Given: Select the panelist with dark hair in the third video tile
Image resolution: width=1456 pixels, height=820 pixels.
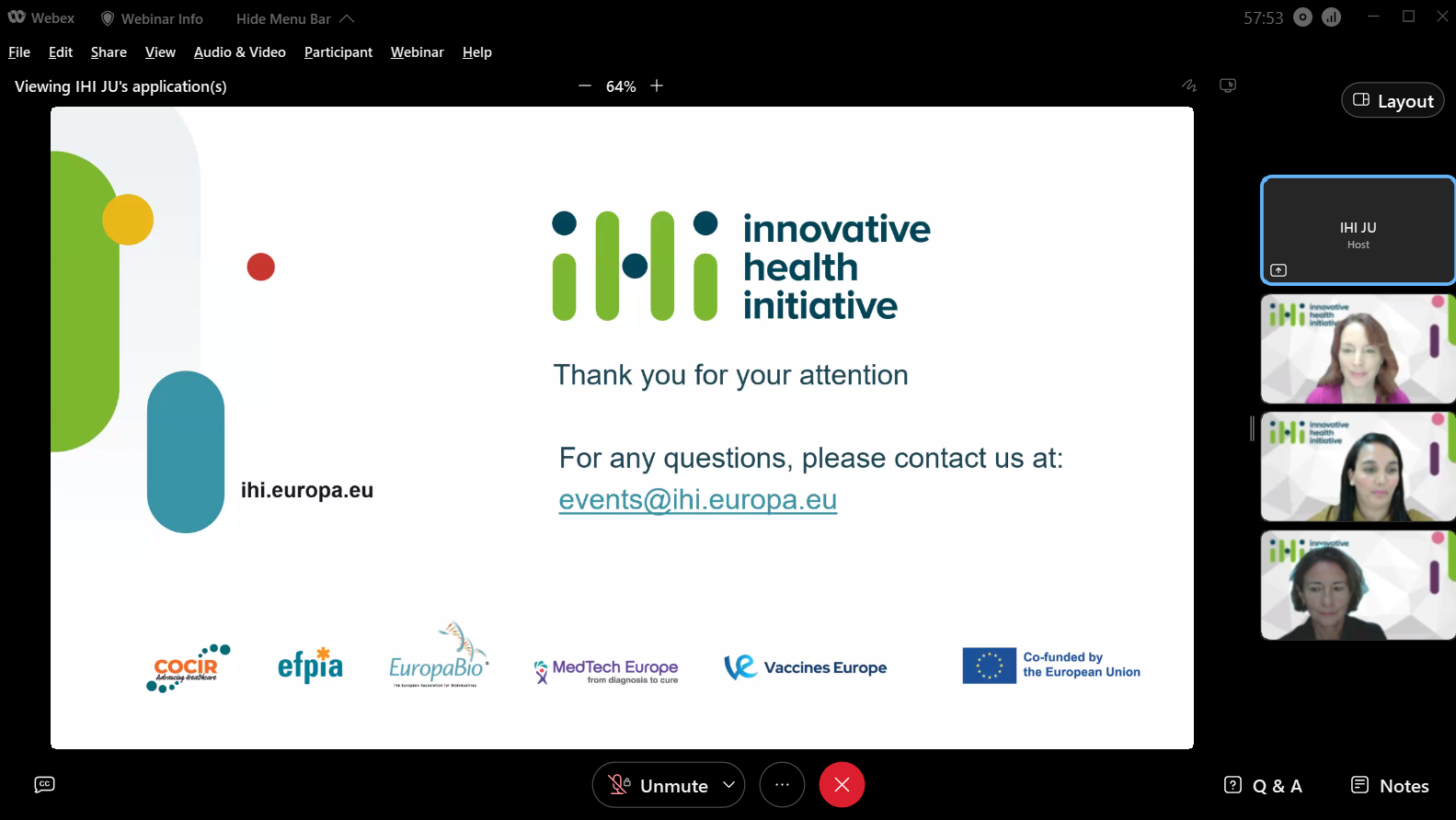Looking at the screenshot, I should click(1358, 466).
